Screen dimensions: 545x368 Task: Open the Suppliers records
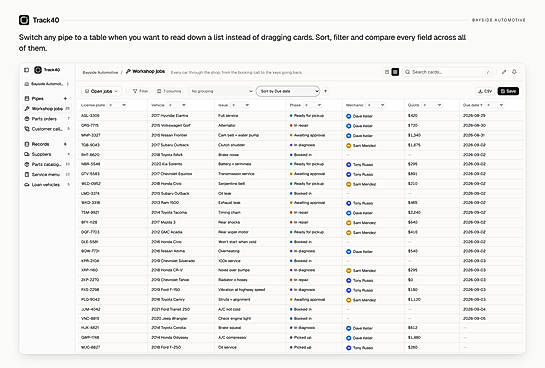point(47,154)
